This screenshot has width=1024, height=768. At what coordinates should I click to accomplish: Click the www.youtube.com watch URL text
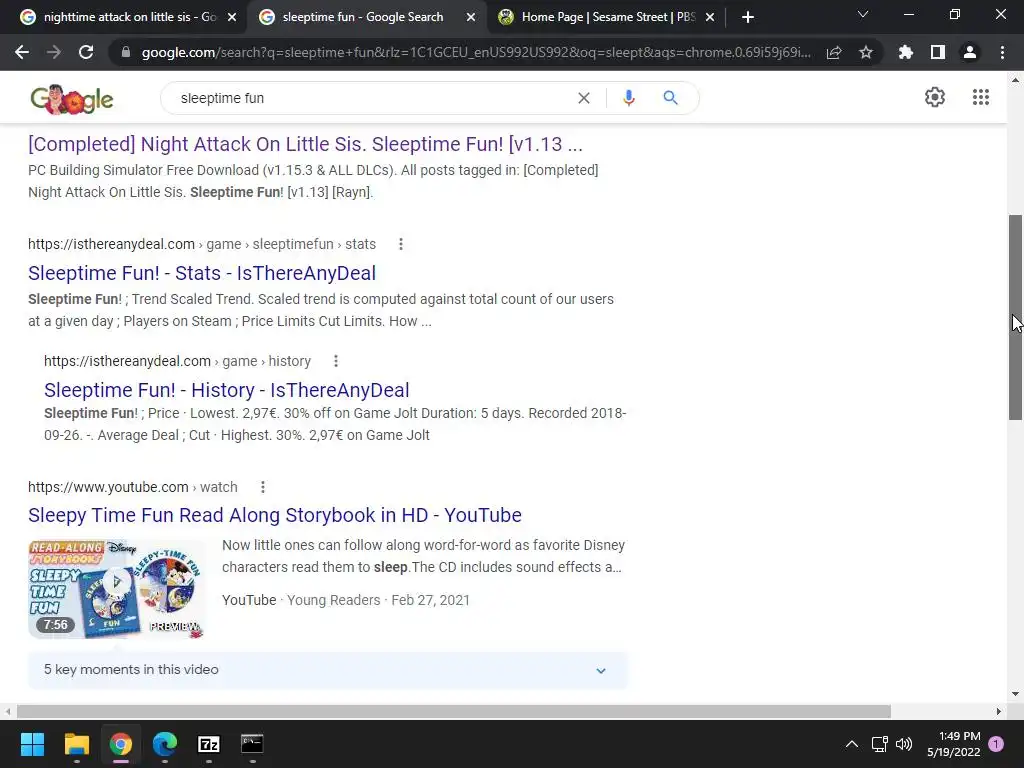pyautogui.click(x=133, y=487)
